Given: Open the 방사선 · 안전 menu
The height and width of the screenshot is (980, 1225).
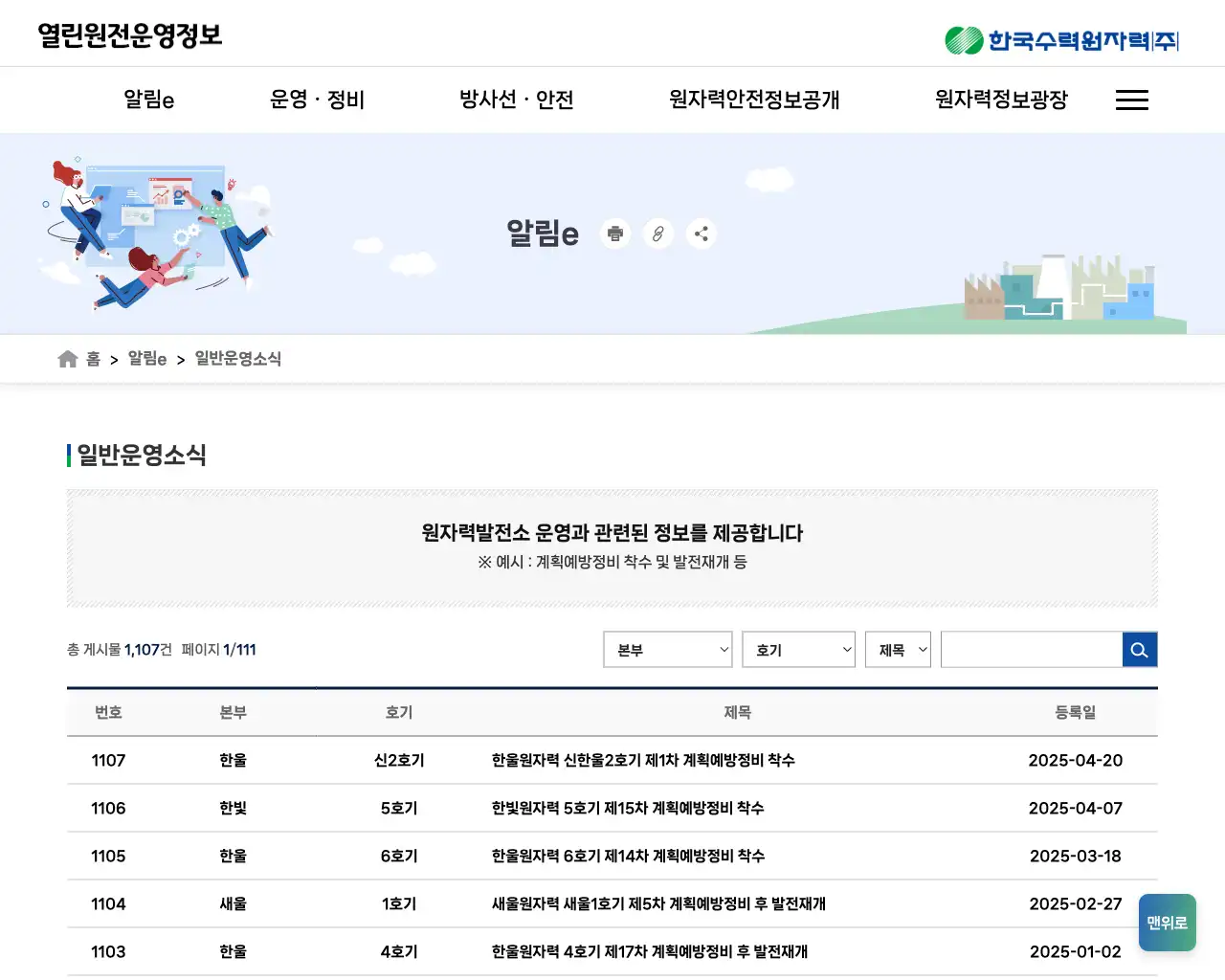Looking at the screenshot, I should point(517,100).
